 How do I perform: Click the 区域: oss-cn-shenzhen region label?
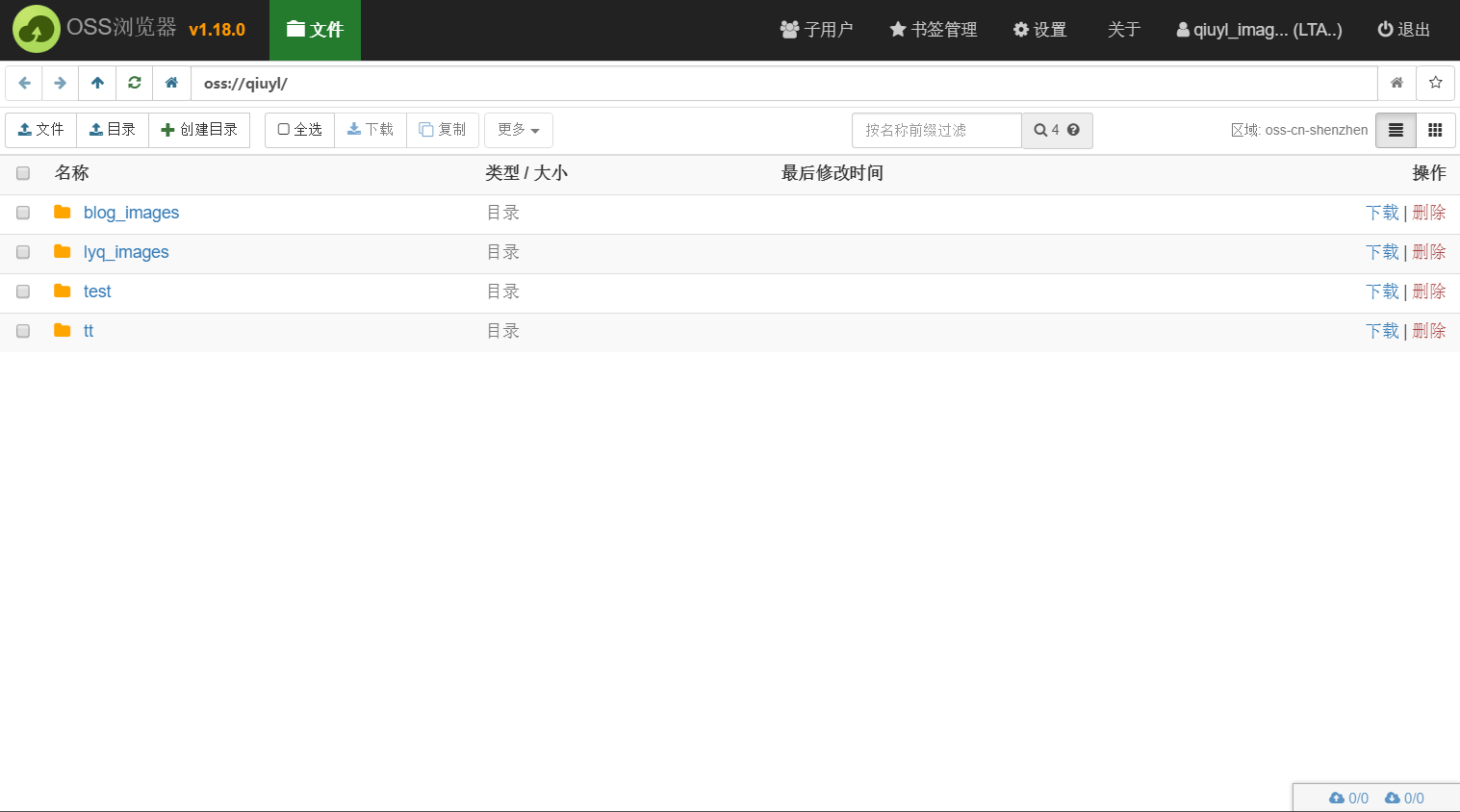[1299, 130]
